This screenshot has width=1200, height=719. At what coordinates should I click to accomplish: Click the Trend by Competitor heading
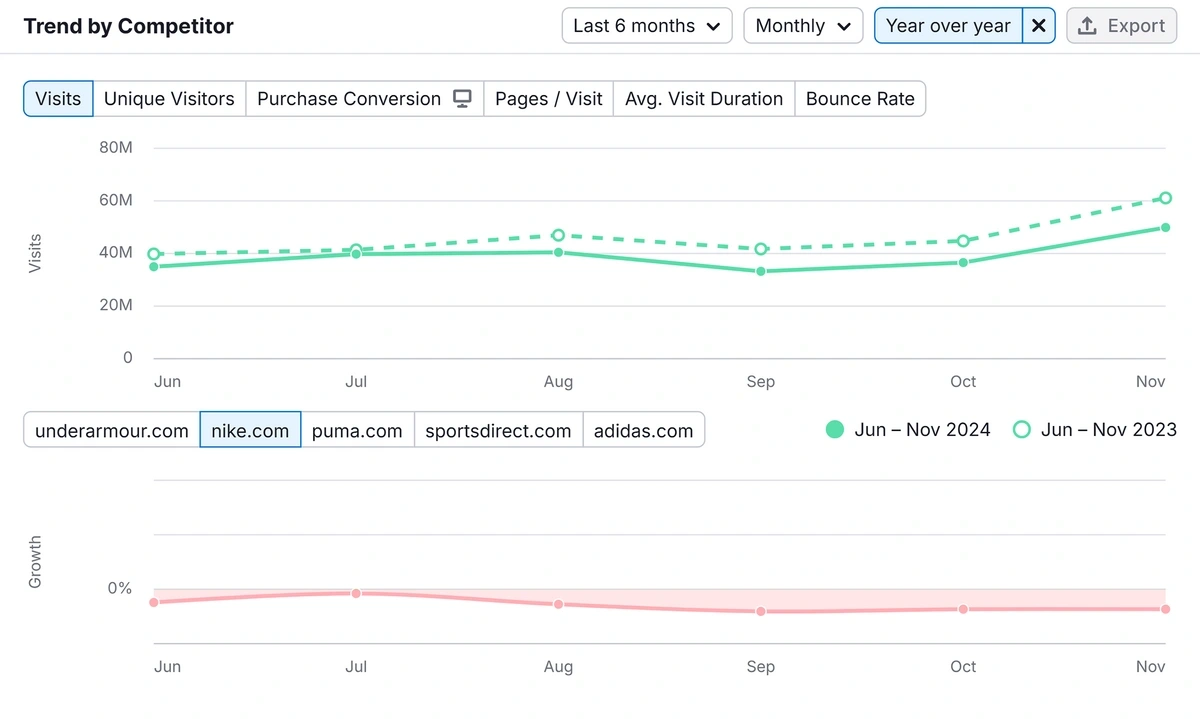[x=128, y=26]
